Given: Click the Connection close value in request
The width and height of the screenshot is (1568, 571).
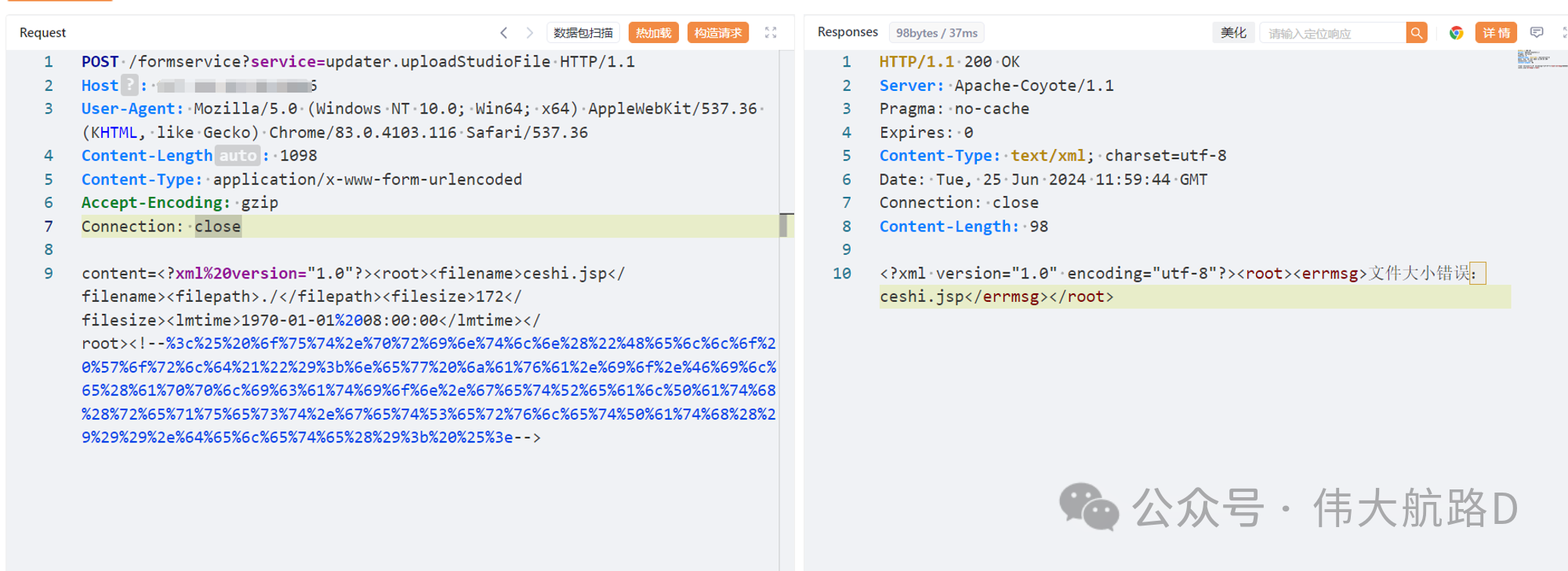Looking at the screenshot, I should pyautogui.click(x=218, y=226).
